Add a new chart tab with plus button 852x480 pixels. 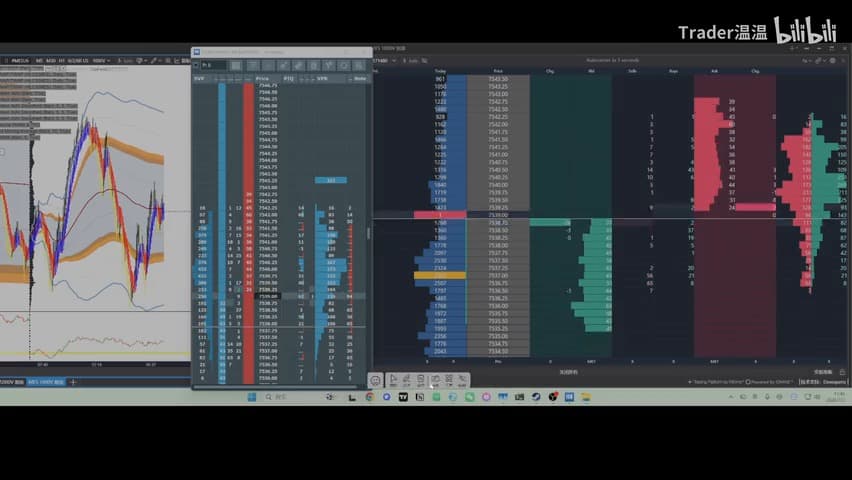(x=73, y=382)
